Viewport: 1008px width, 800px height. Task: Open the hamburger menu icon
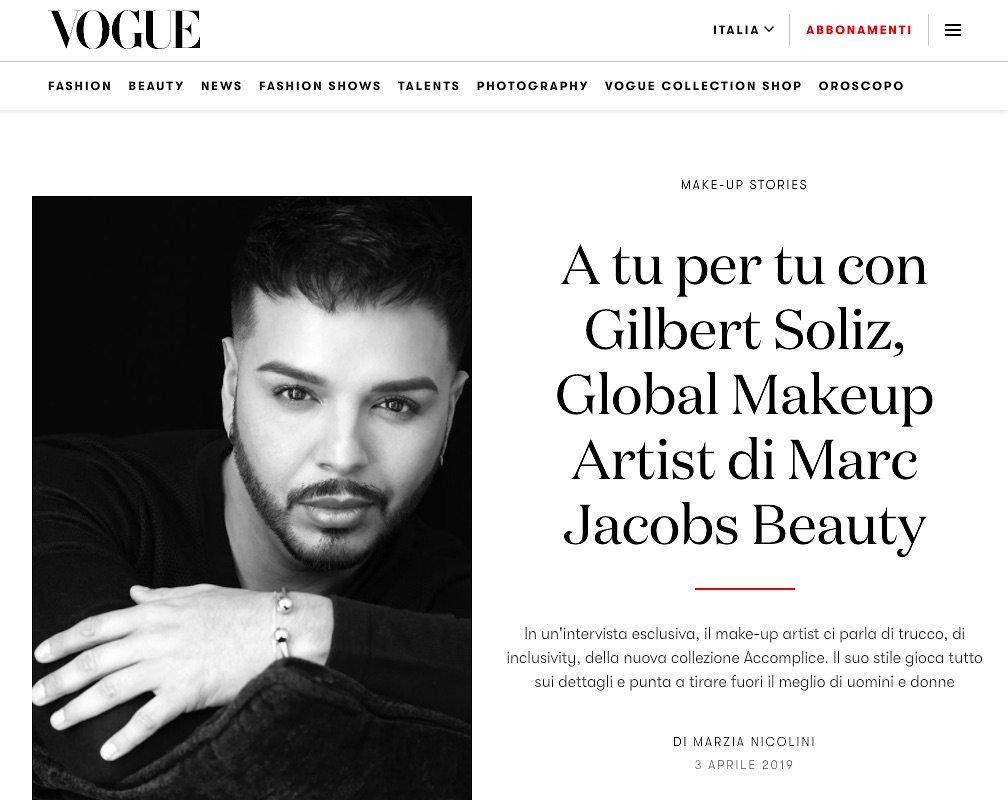tap(952, 30)
